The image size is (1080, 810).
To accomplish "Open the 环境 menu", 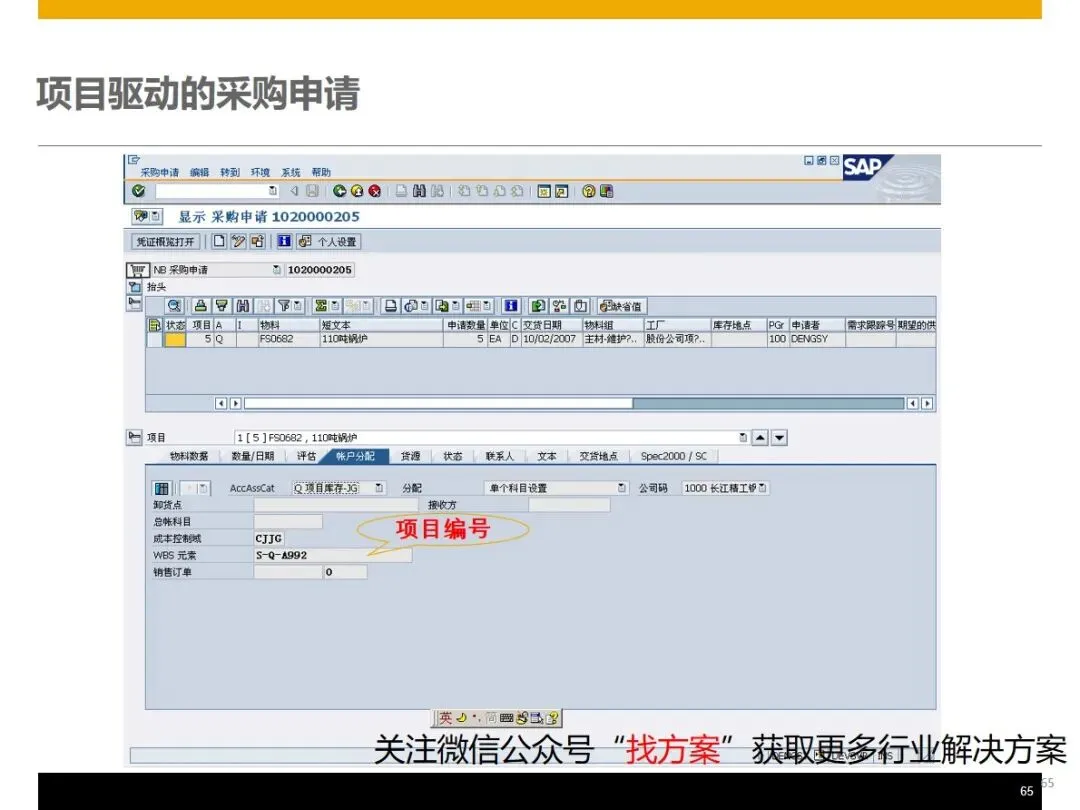I will click(x=260, y=172).
